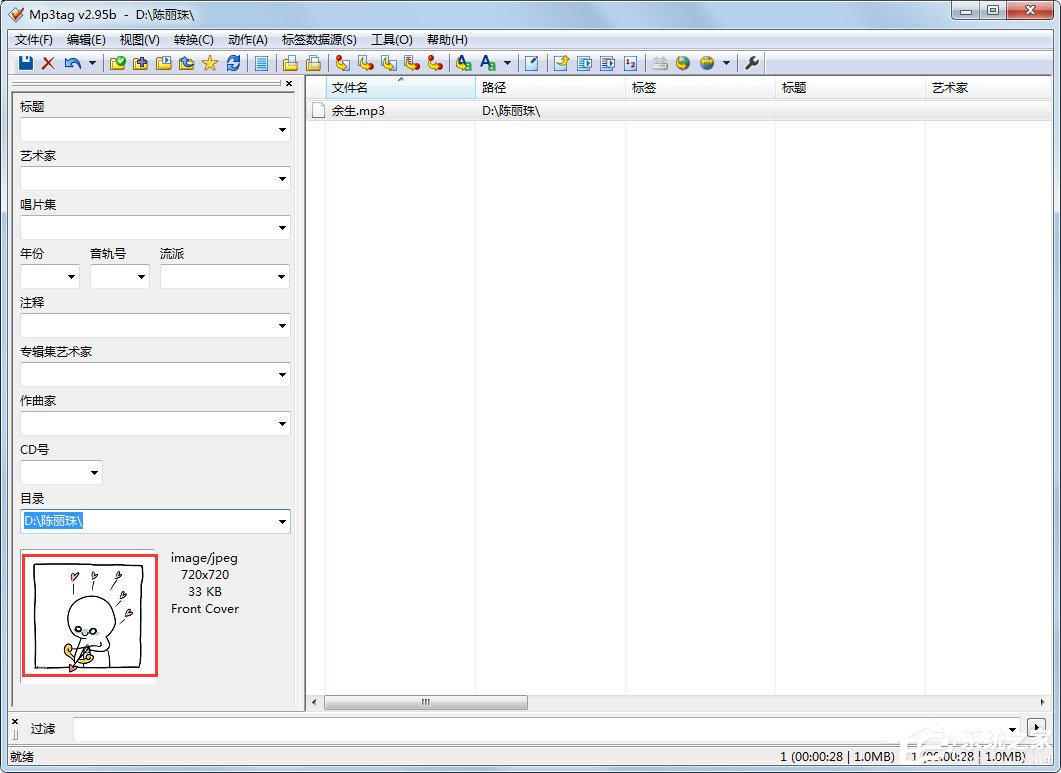Screen dimensions: 1061x773
Task: Open the undo history dropdown arrow
Action: coord(92,63)
